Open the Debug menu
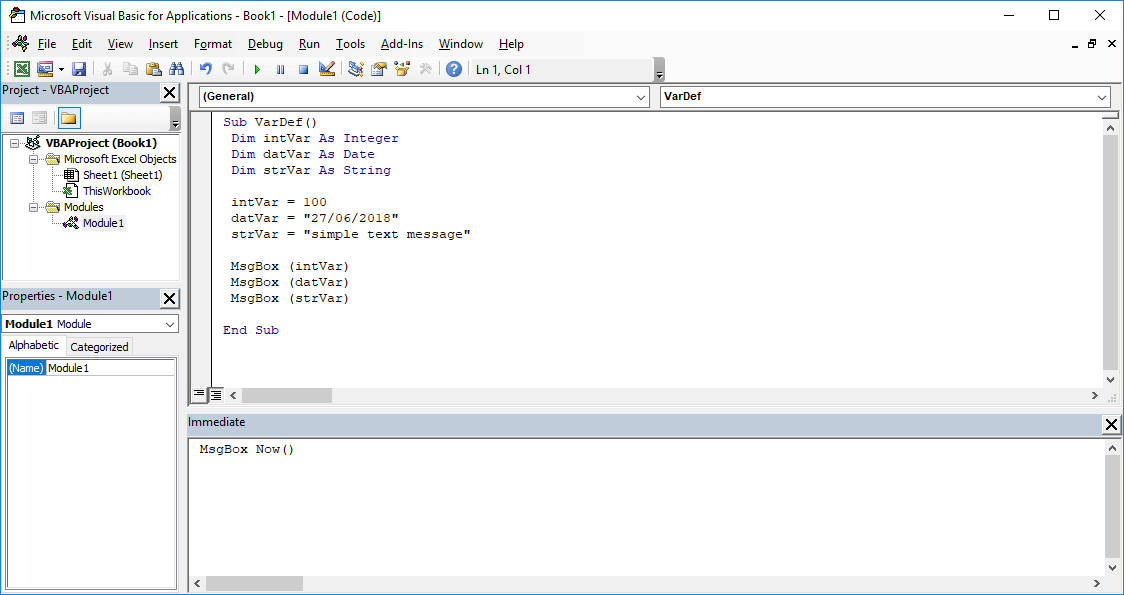The height and width of the screenshot is (595, 1124). [x=265, y=44]
